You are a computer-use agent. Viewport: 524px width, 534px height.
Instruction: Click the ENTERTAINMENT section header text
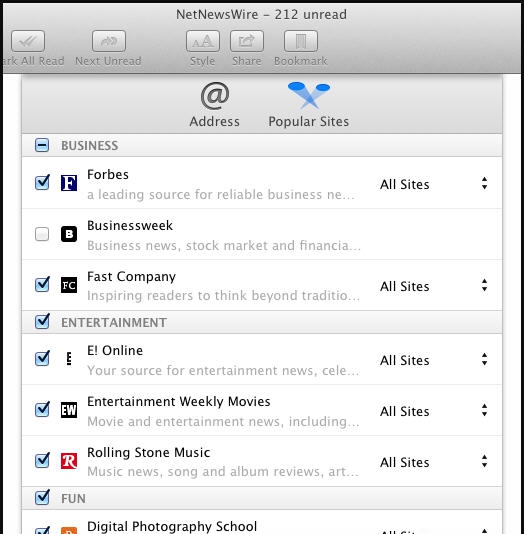114,323
